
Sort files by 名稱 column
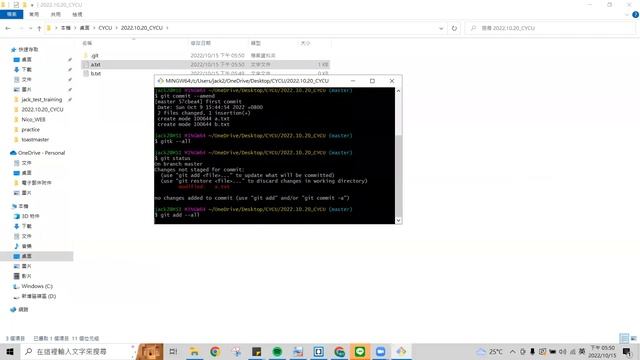(87, 43)
